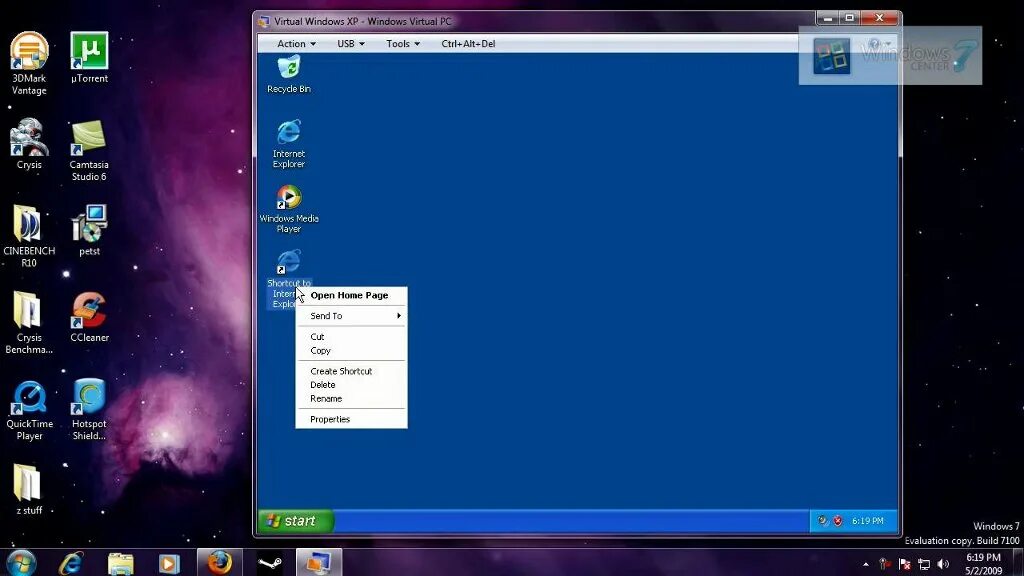Screen dimensions: 1024x576
Task: Select Windows Media Player icon in XP
Action: click(289, 209)
